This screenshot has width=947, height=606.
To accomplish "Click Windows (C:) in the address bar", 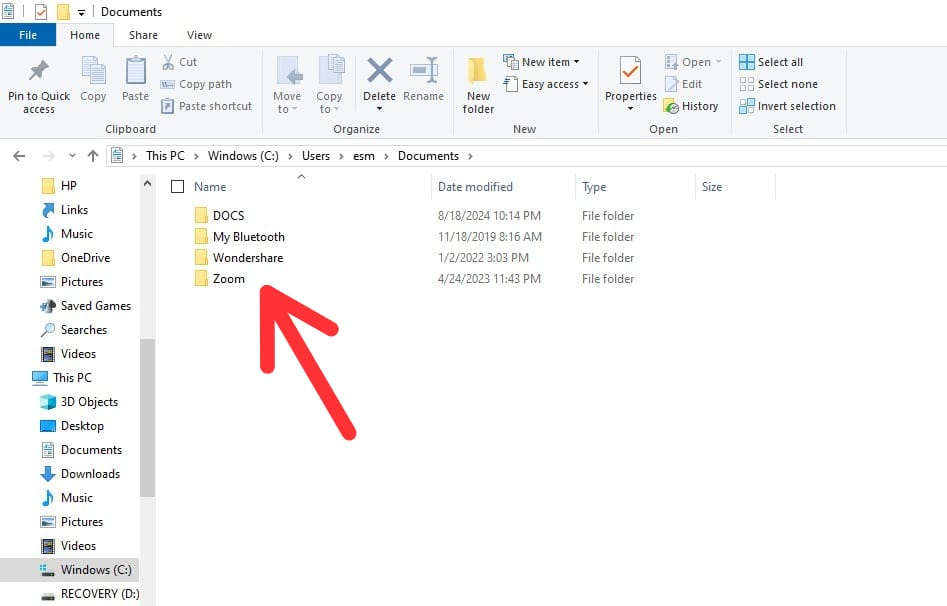I will point(243,156).
